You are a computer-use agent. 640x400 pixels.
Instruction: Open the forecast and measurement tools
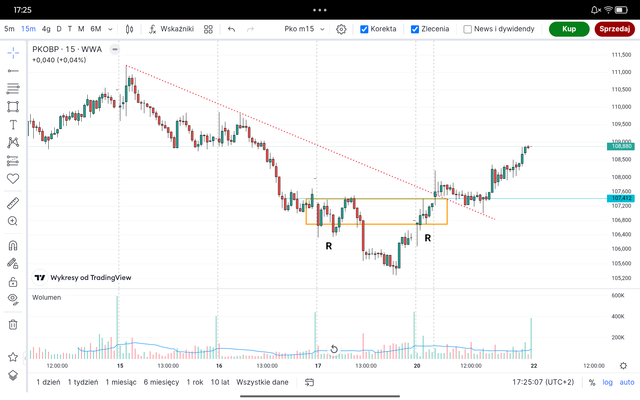pos(13,160)
